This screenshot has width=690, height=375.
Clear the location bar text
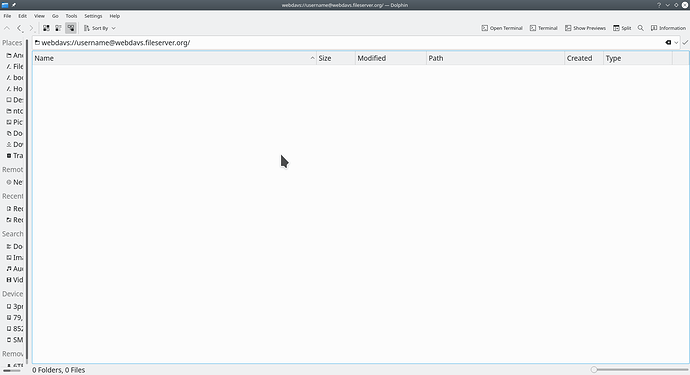point(668,43)
